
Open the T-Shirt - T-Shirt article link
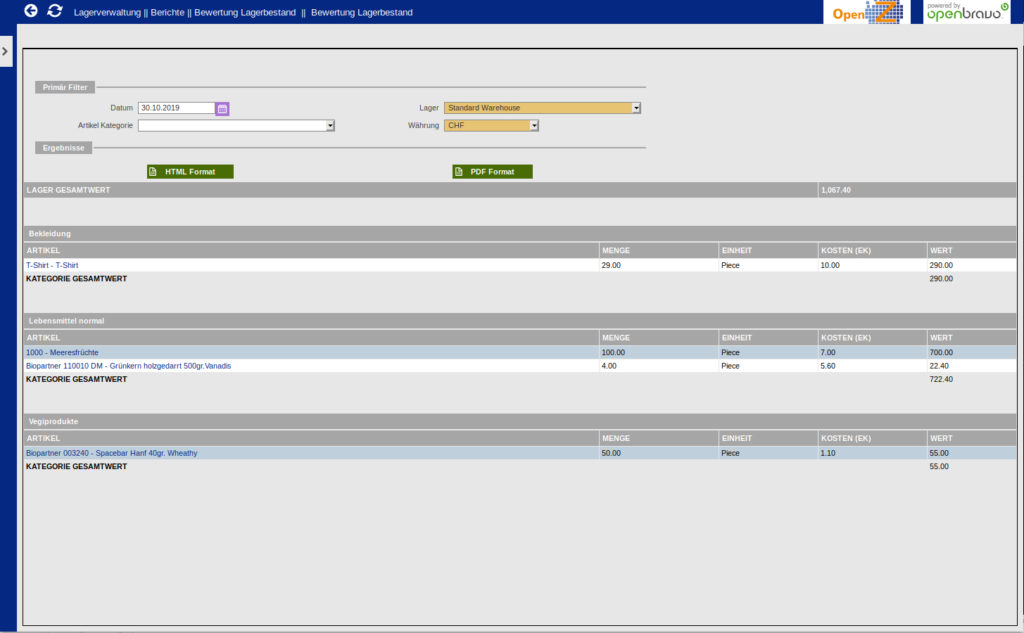(x=52, y=265)
